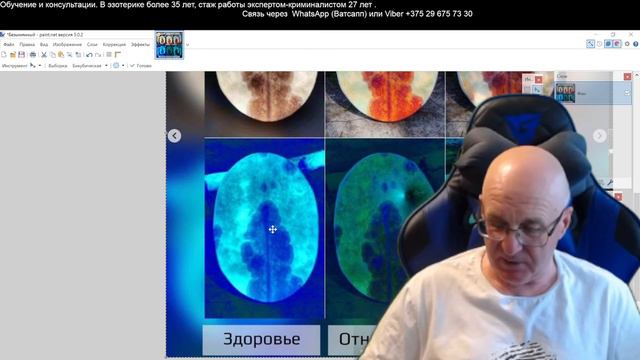The image size is (640, 360).
Task: Select the open image thumbnail tab
Action: (x=169, y=45)
